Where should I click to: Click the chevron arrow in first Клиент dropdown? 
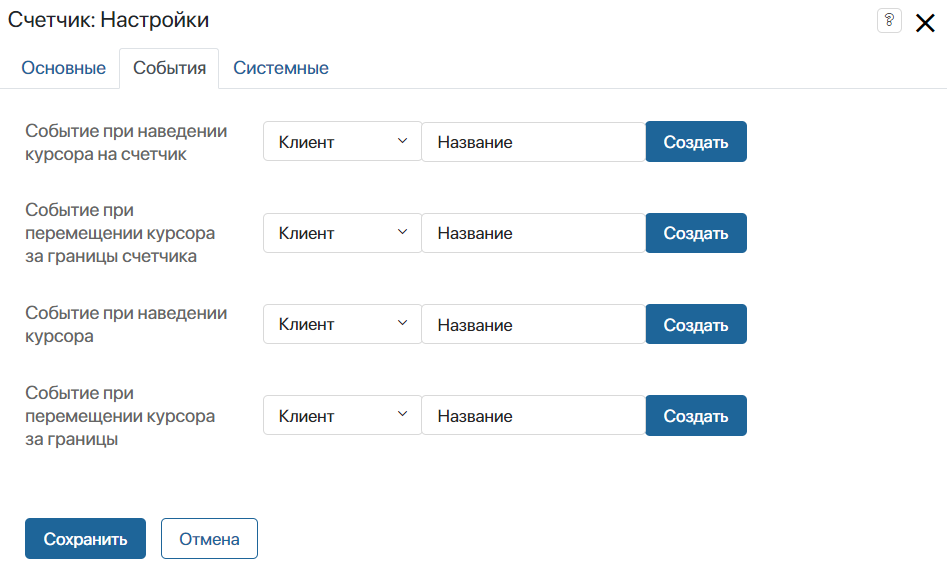[402, 141]
